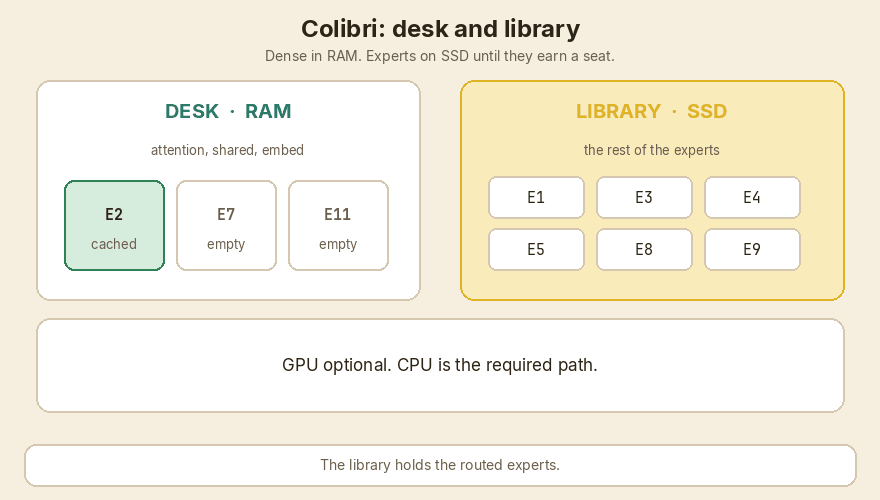Click the empty E7 desk slot
The height and width of the screenshot is (500, 880).
click(x=226, y=226)
